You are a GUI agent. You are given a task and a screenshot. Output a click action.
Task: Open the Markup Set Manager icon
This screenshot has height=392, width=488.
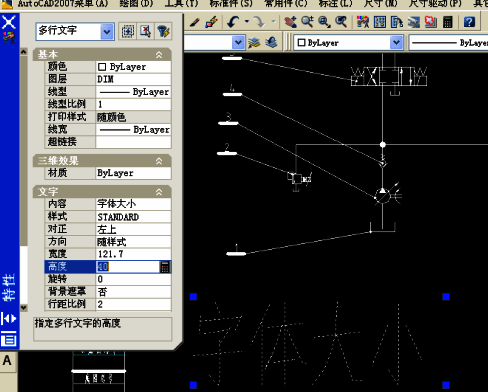(x=431, y=22)
